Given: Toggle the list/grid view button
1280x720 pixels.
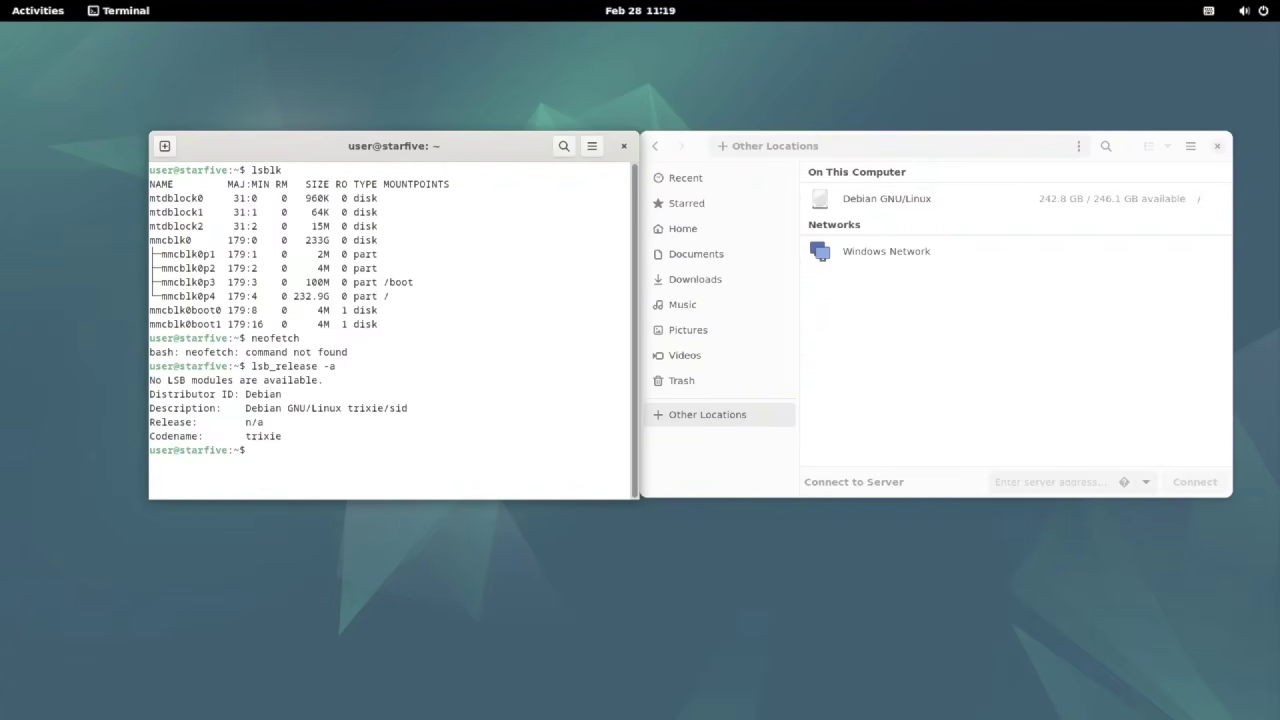Looking at the screenshot, I should [x=1149, y=146].
